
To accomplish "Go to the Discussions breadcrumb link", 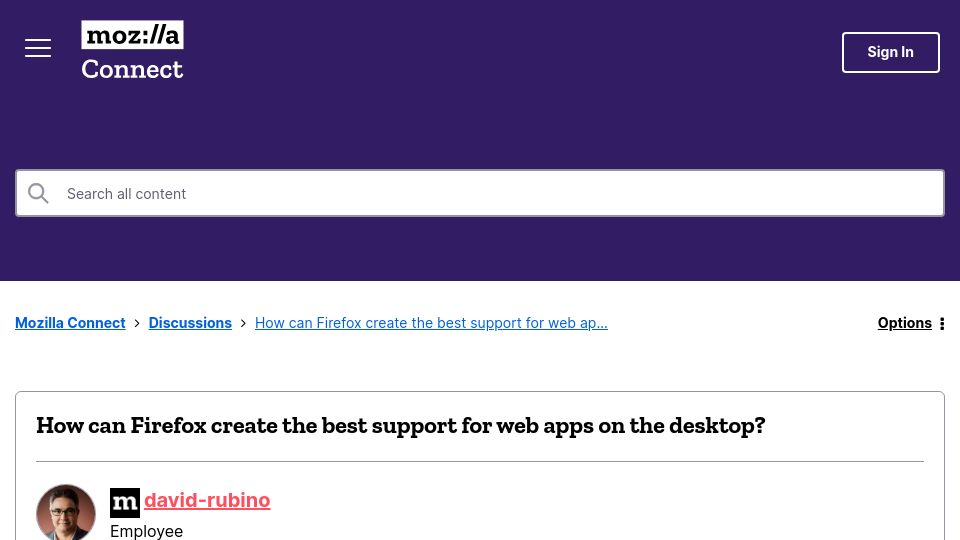I will pos(190,323).
